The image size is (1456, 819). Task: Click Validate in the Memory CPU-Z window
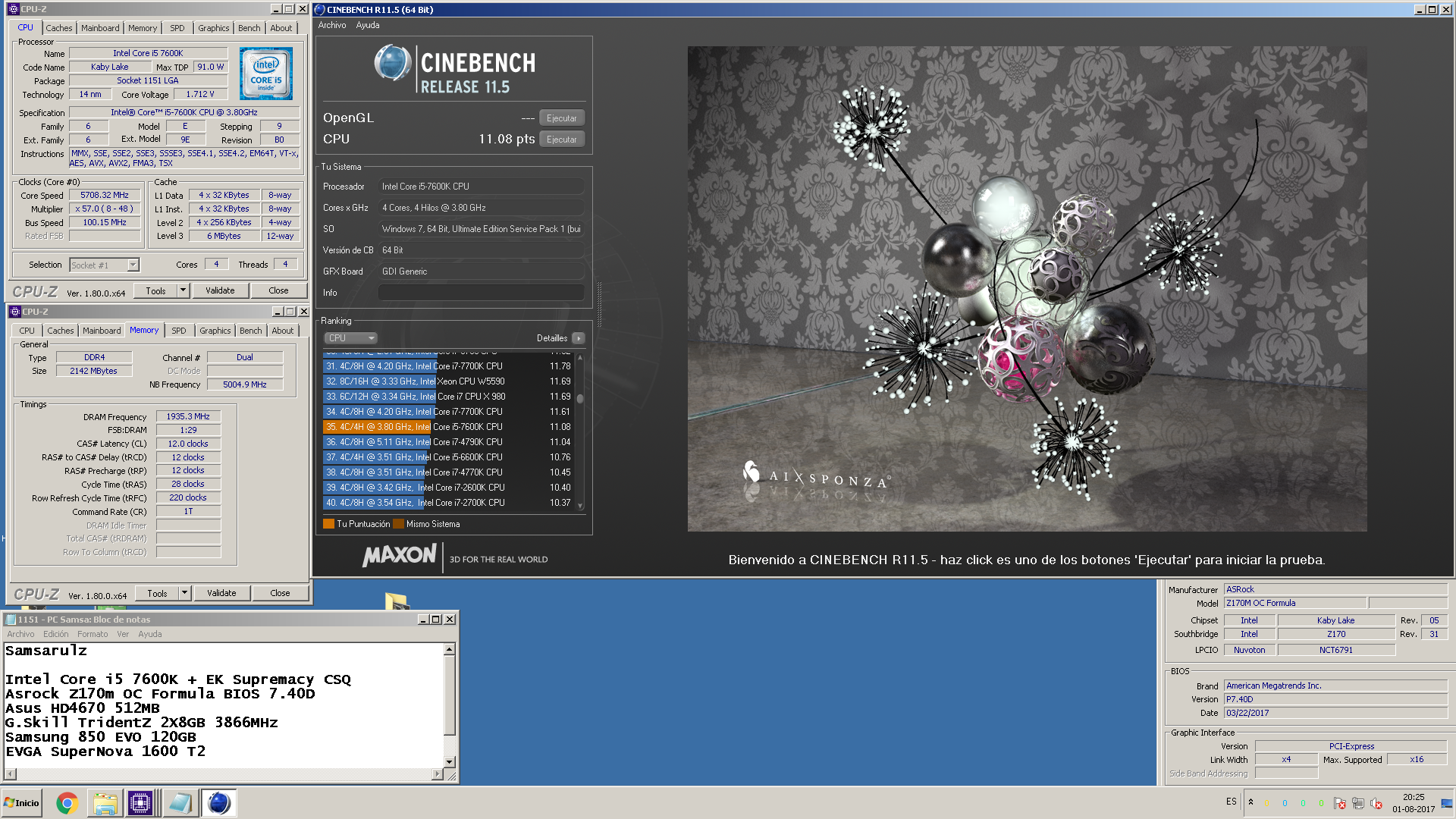click(x=221, y=593)
